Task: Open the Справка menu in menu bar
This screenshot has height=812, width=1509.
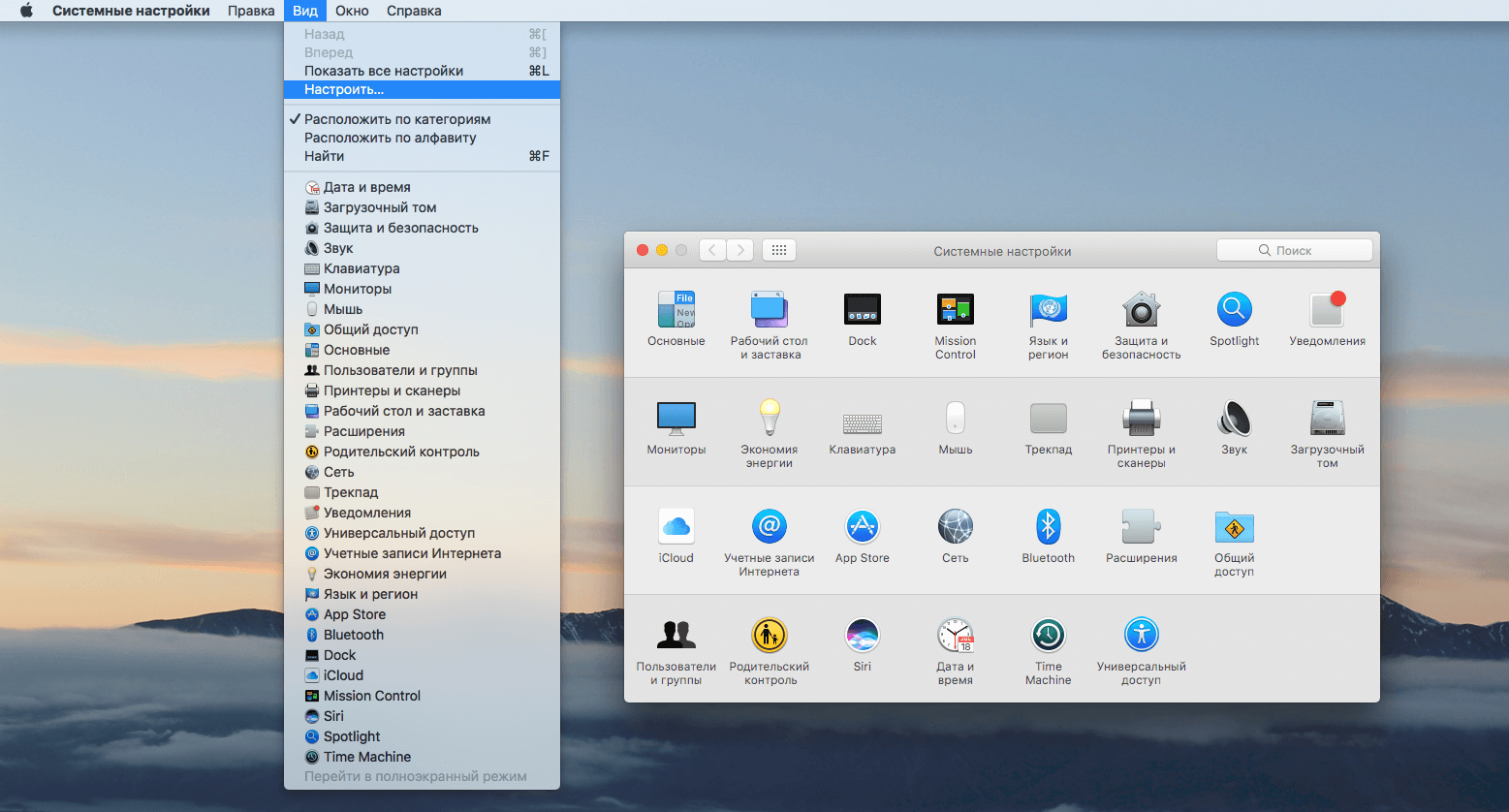Action: click(x=414, y=11)
